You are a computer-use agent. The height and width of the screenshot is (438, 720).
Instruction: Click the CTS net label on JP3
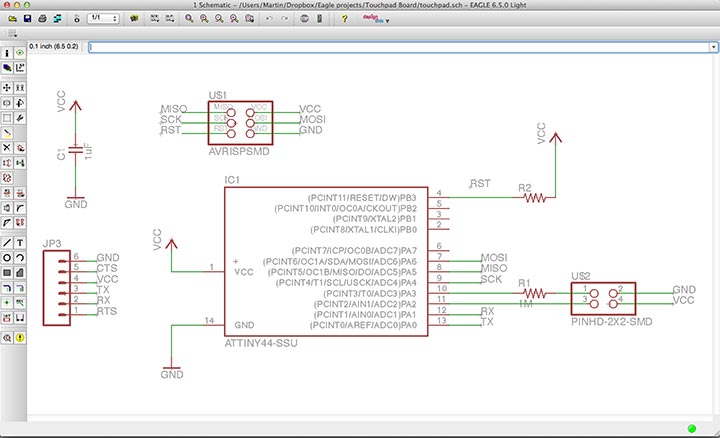[107, 268]
